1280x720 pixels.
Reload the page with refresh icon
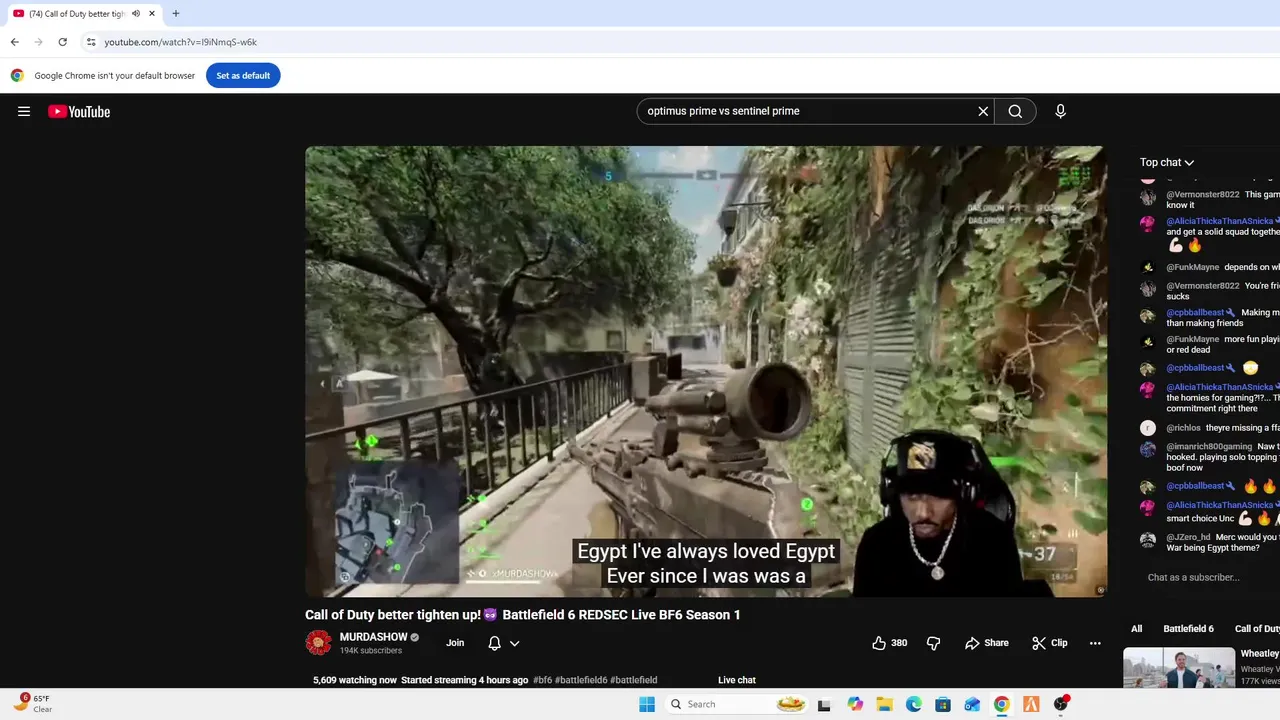(62, 42)
